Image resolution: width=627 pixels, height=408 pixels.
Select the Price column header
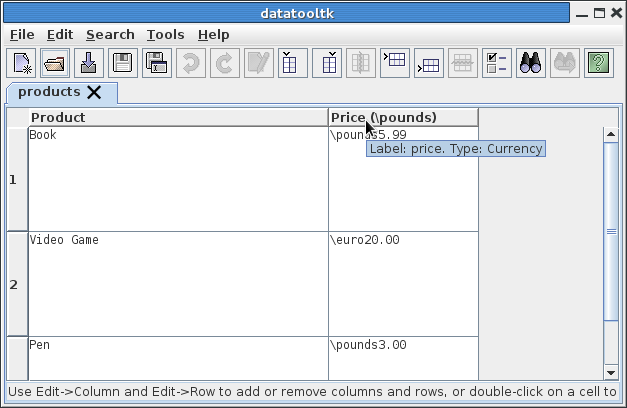tap(403, 117)
